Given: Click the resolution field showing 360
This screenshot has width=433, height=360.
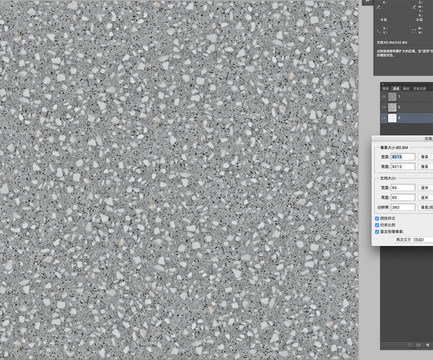Looking at the screenshot, I should point(403,207).
